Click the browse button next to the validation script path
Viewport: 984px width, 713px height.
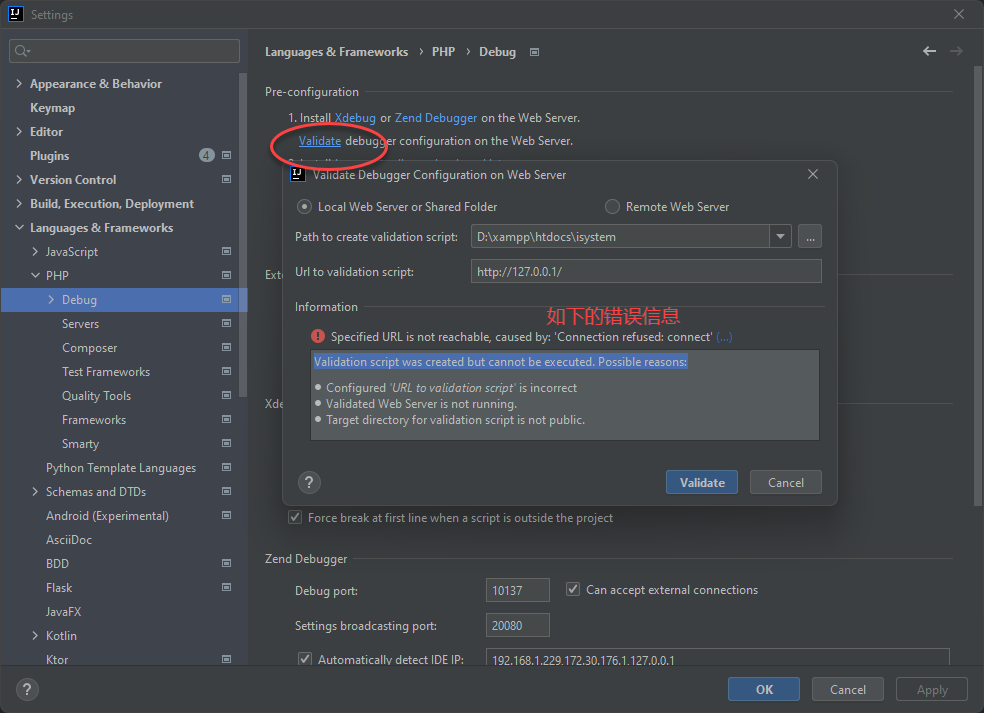pyautogui.click(x=809, y=236)
